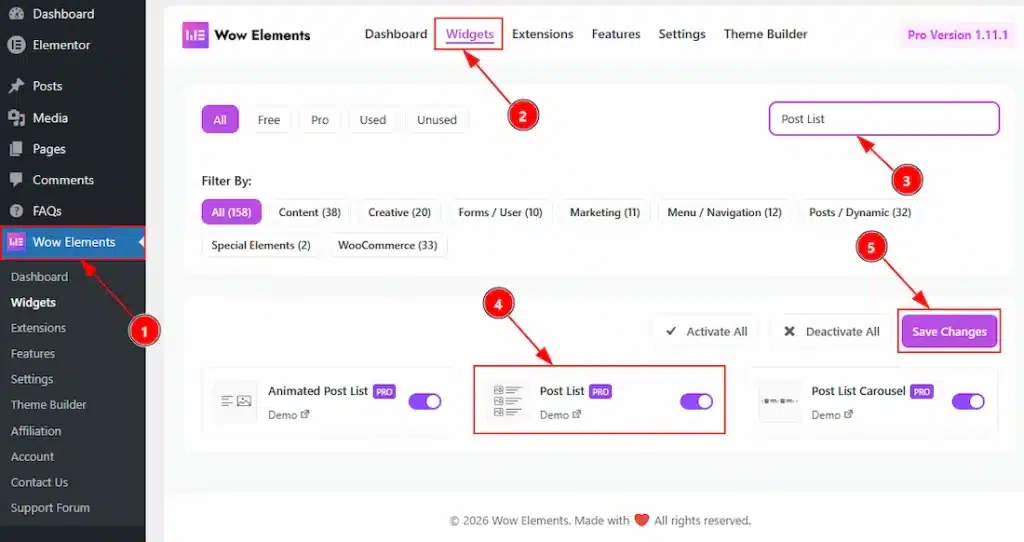Filter by WooCommerce (33) category
The height and width of the screenshot is (542, 1024).
388,246
